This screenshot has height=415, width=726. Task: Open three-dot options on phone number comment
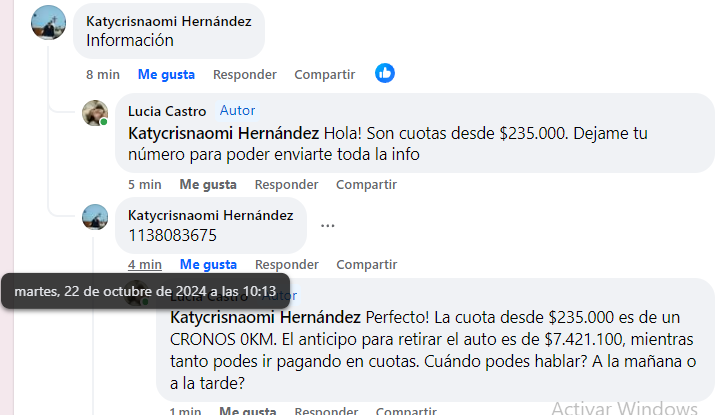pyautogui.click(x=327, y=226)
